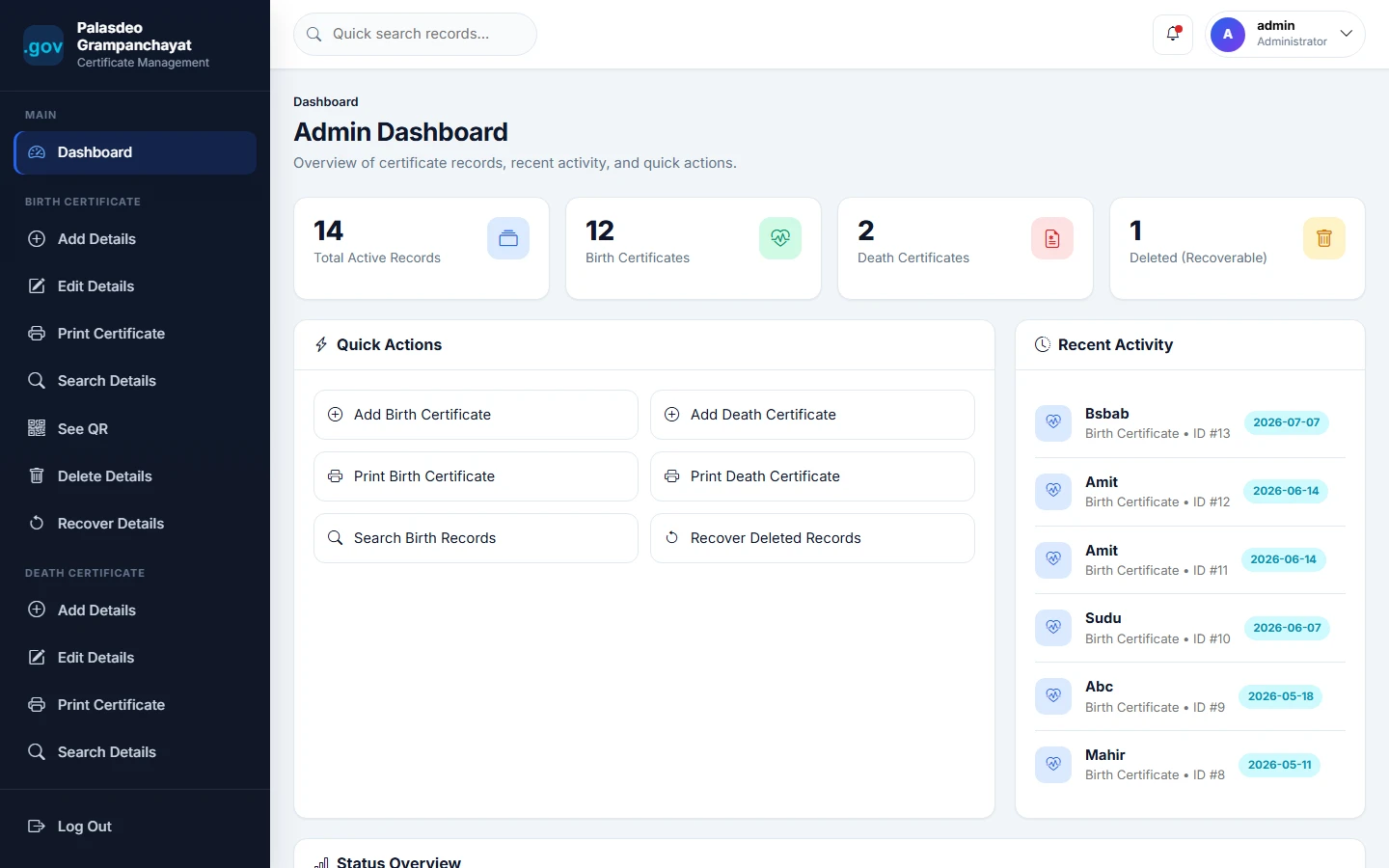
Task: Open Search Details under Death Certificate
Action: [135, 752]
